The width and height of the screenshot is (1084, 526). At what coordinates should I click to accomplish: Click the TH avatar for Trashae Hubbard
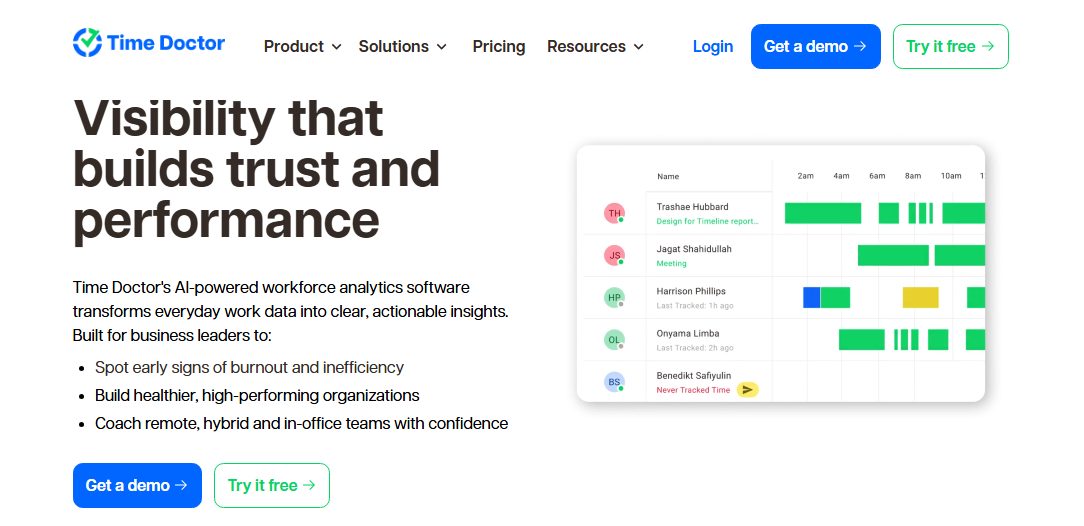tap(614, 213)
